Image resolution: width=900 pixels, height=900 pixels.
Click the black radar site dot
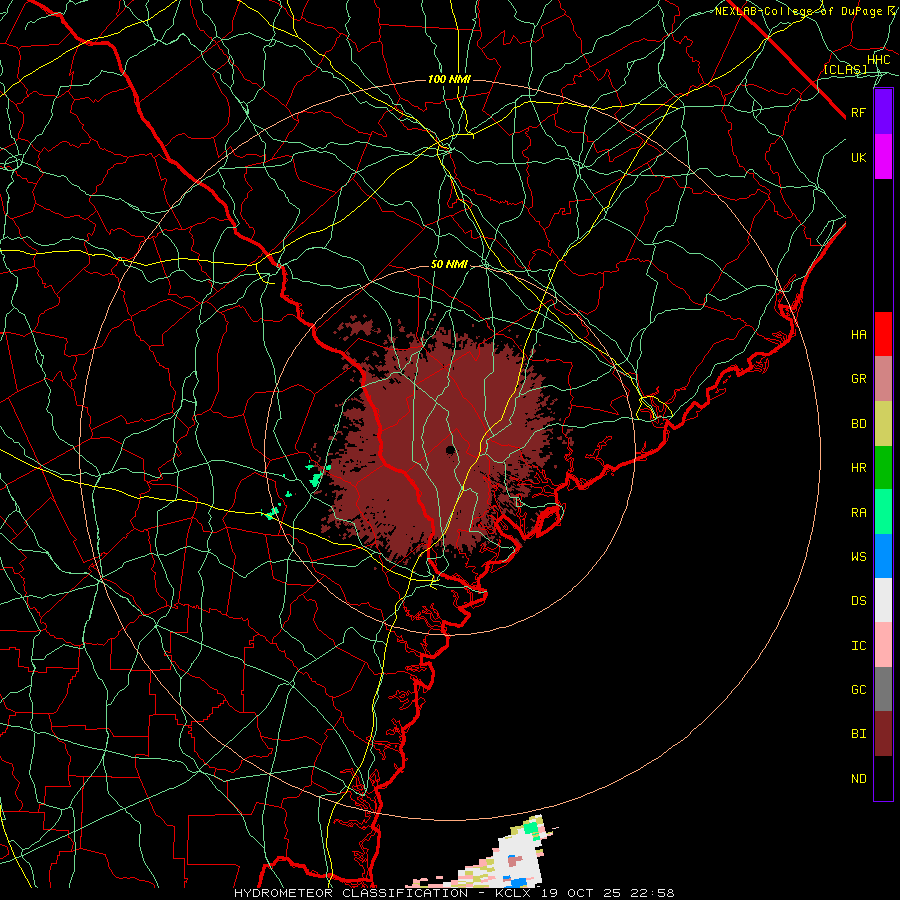pyautogui.click(x=451, y=449)
